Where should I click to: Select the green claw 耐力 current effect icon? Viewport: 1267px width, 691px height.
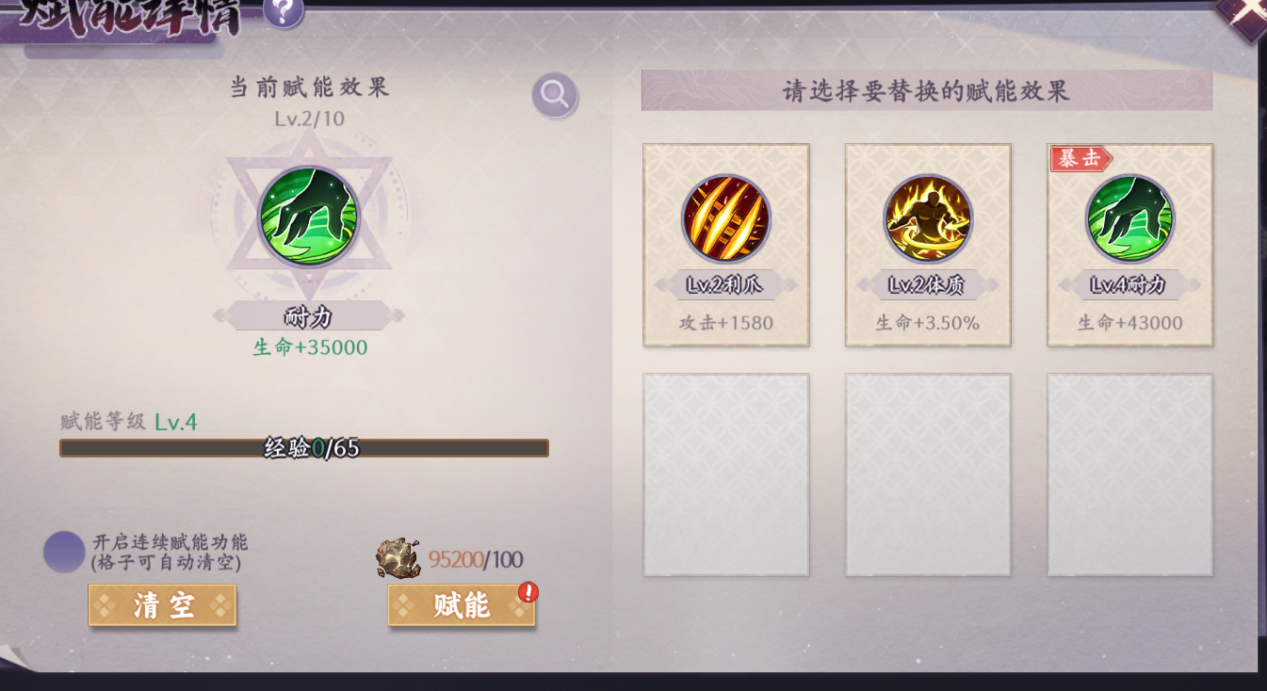click(308, 217)
